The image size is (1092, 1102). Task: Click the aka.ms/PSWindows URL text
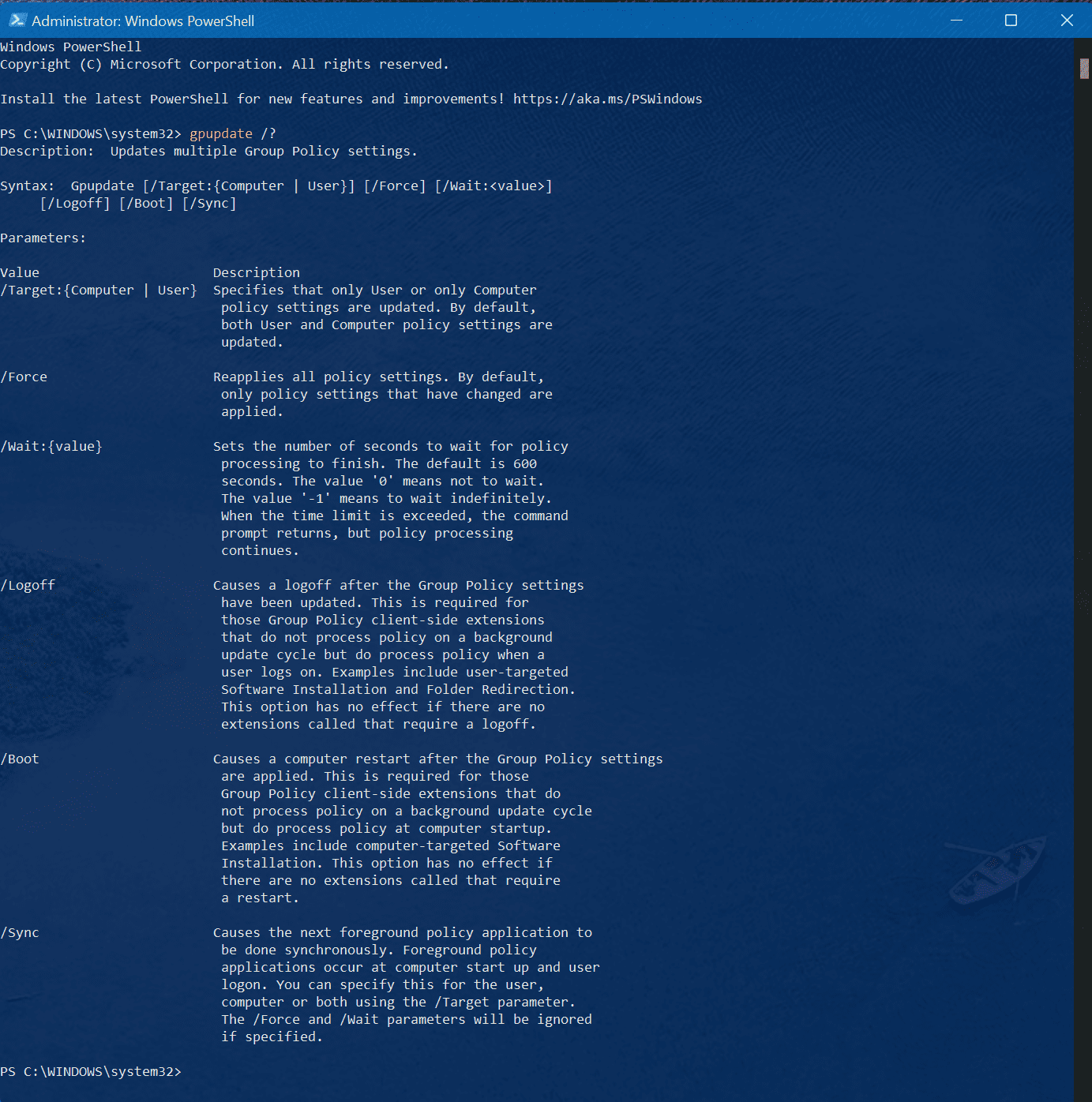[607, 99]
